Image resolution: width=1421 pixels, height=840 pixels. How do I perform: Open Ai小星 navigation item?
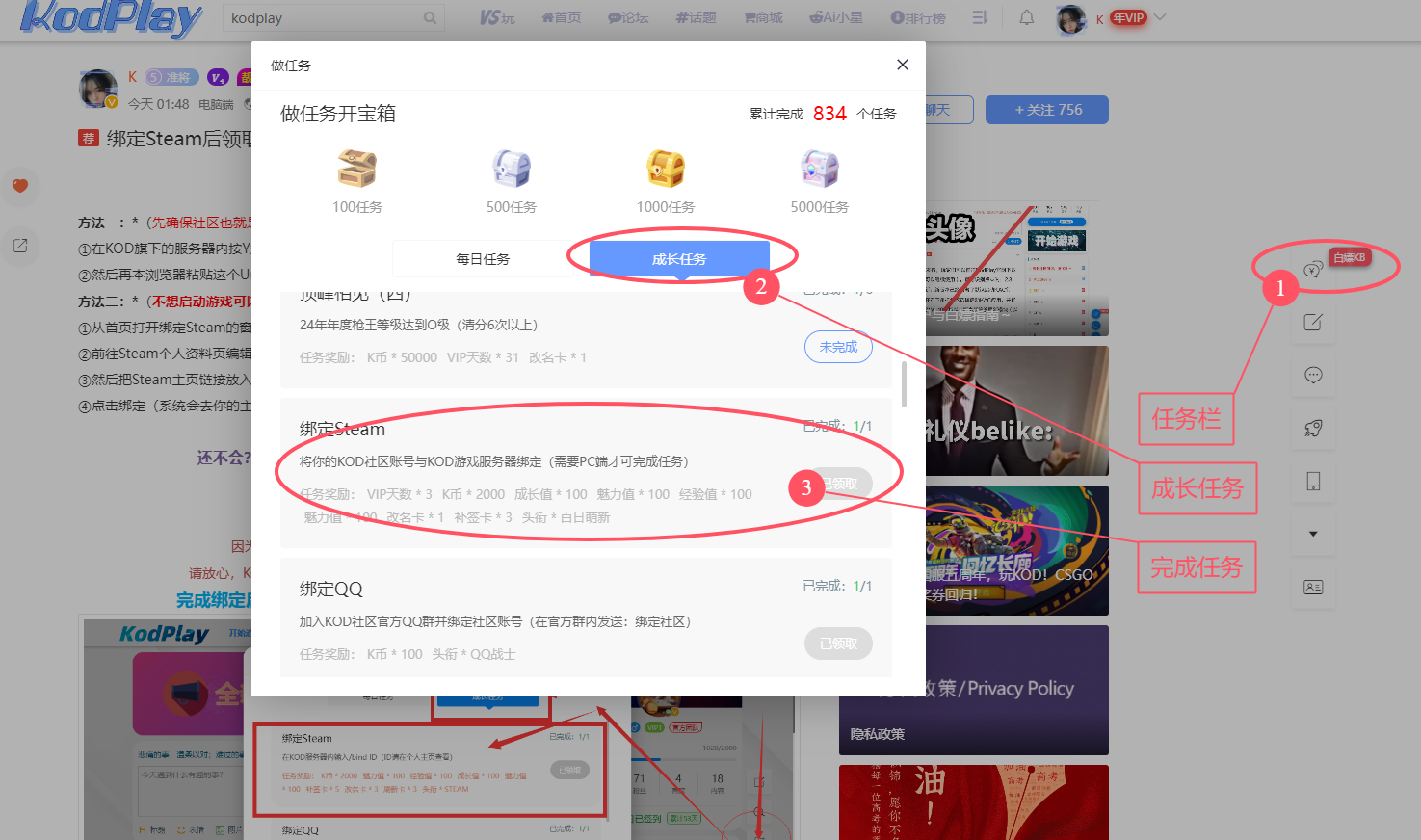pyautogui.click(x=835, y=17)
